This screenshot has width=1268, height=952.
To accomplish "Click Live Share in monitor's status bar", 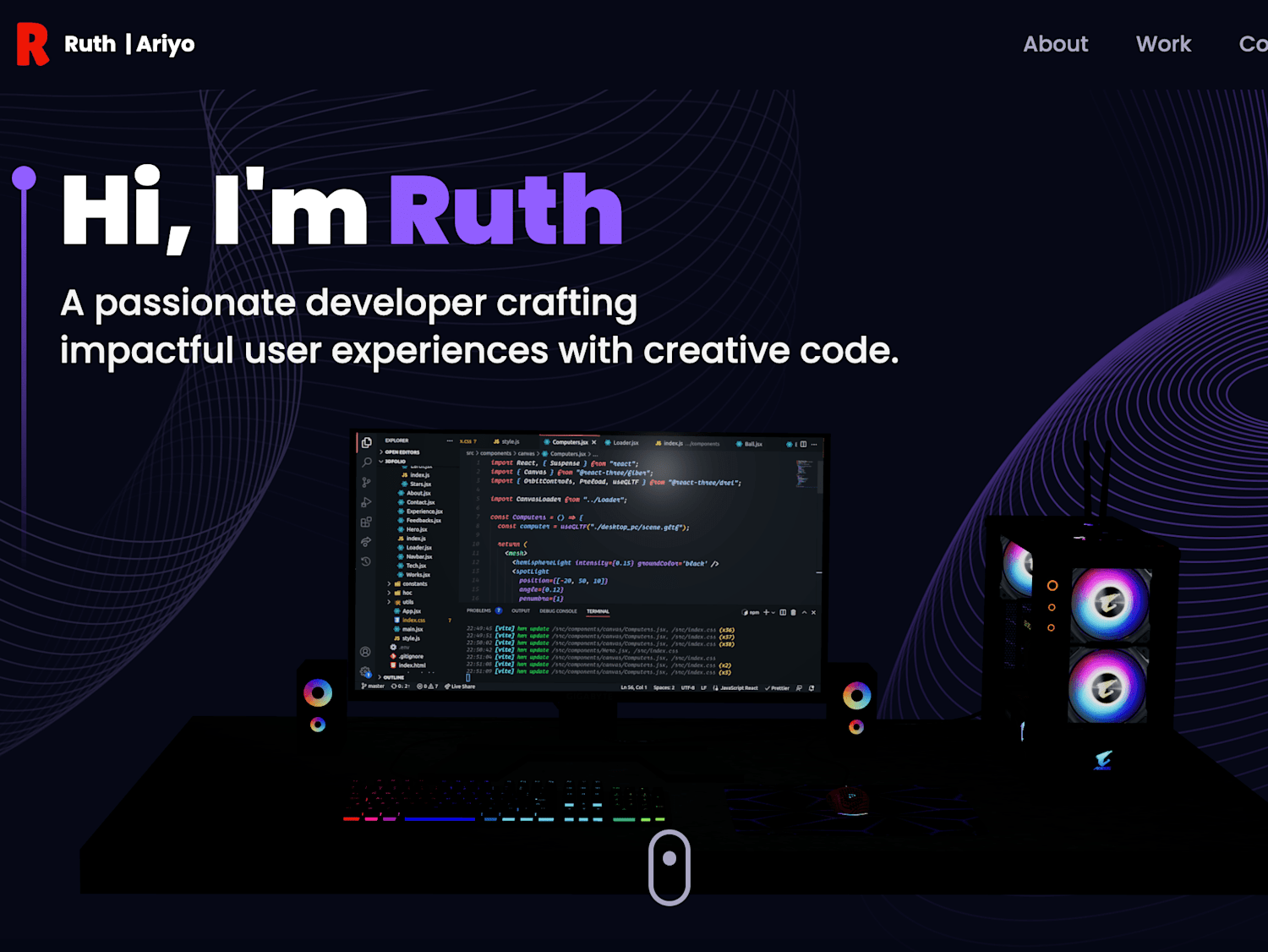I will click(x=460, y=687).
